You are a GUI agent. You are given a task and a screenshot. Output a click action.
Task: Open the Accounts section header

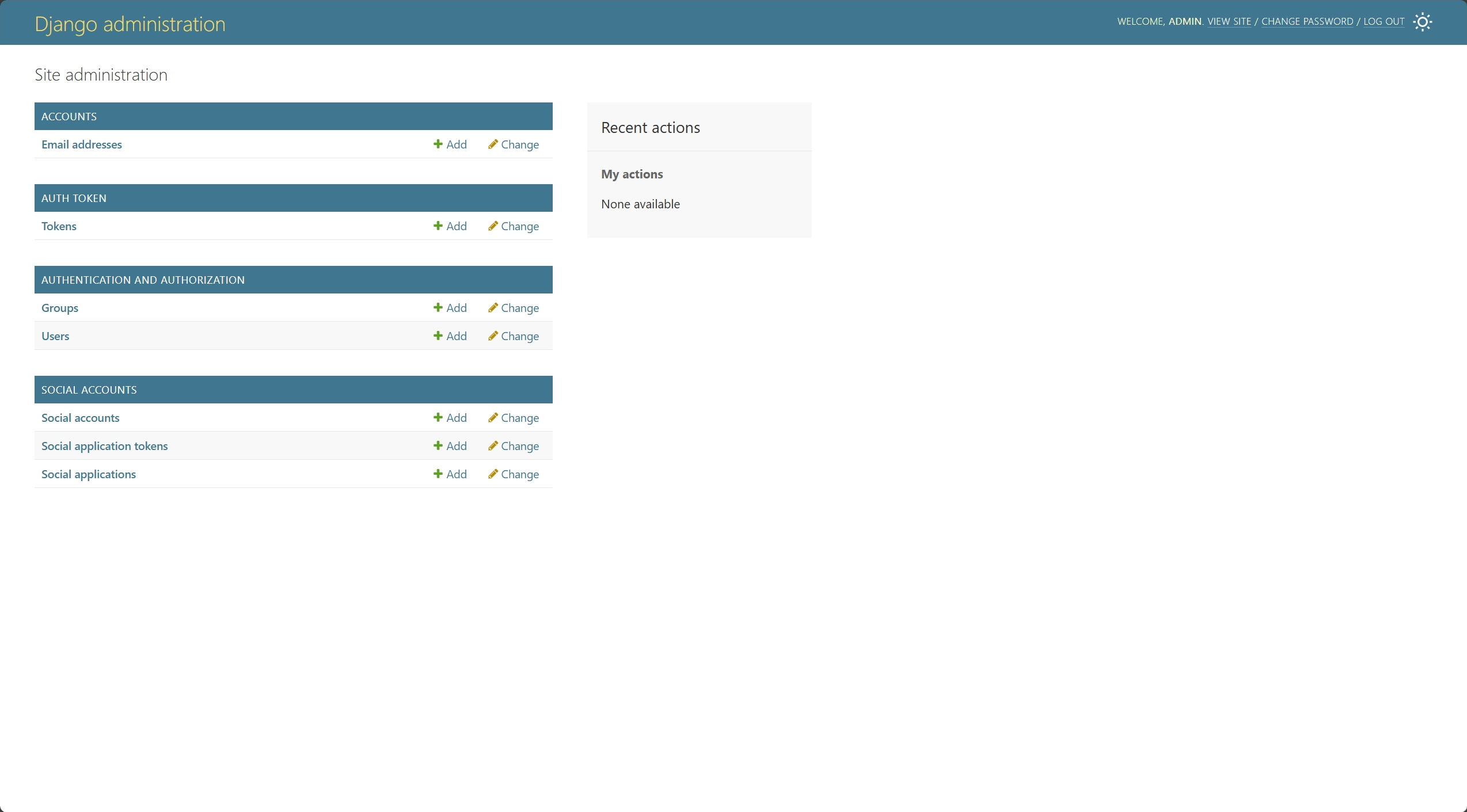[x=69, y=117]
